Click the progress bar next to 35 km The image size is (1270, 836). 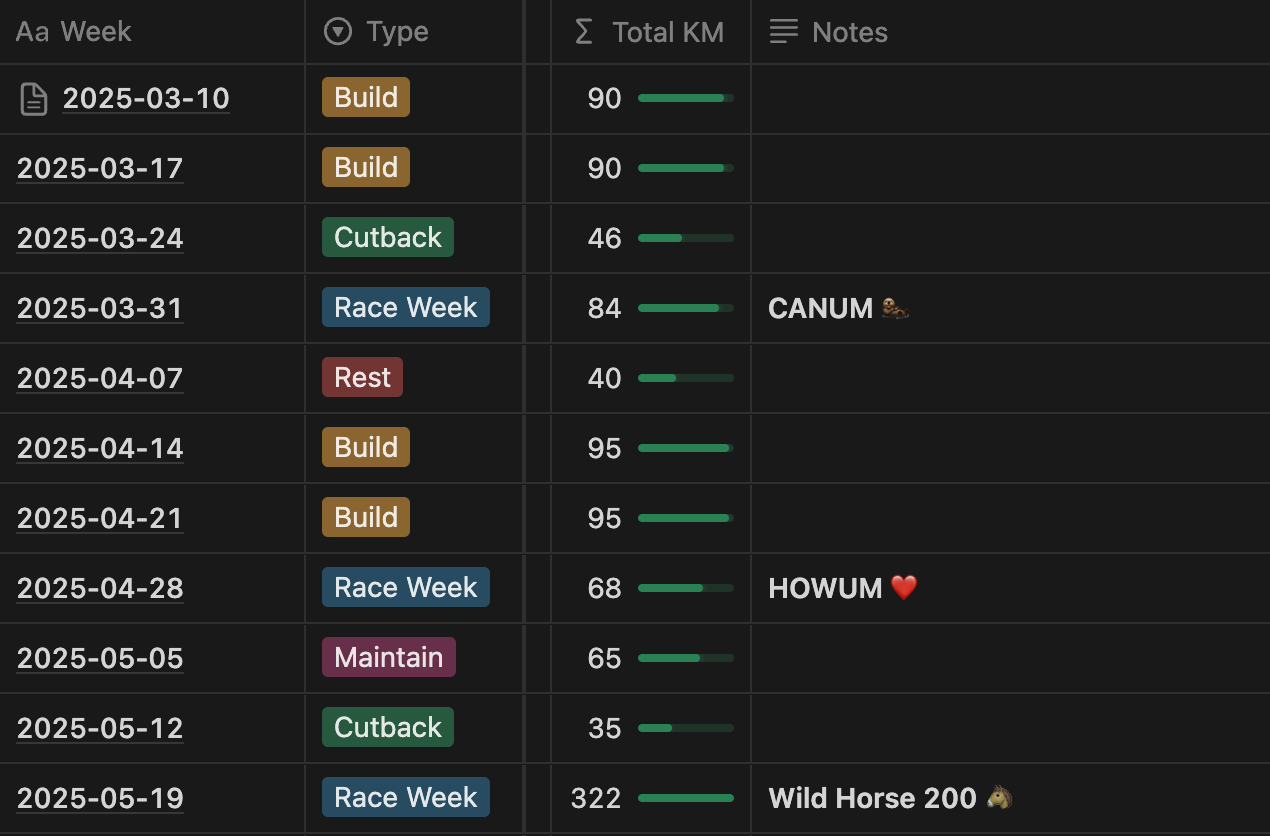[686, 728]
